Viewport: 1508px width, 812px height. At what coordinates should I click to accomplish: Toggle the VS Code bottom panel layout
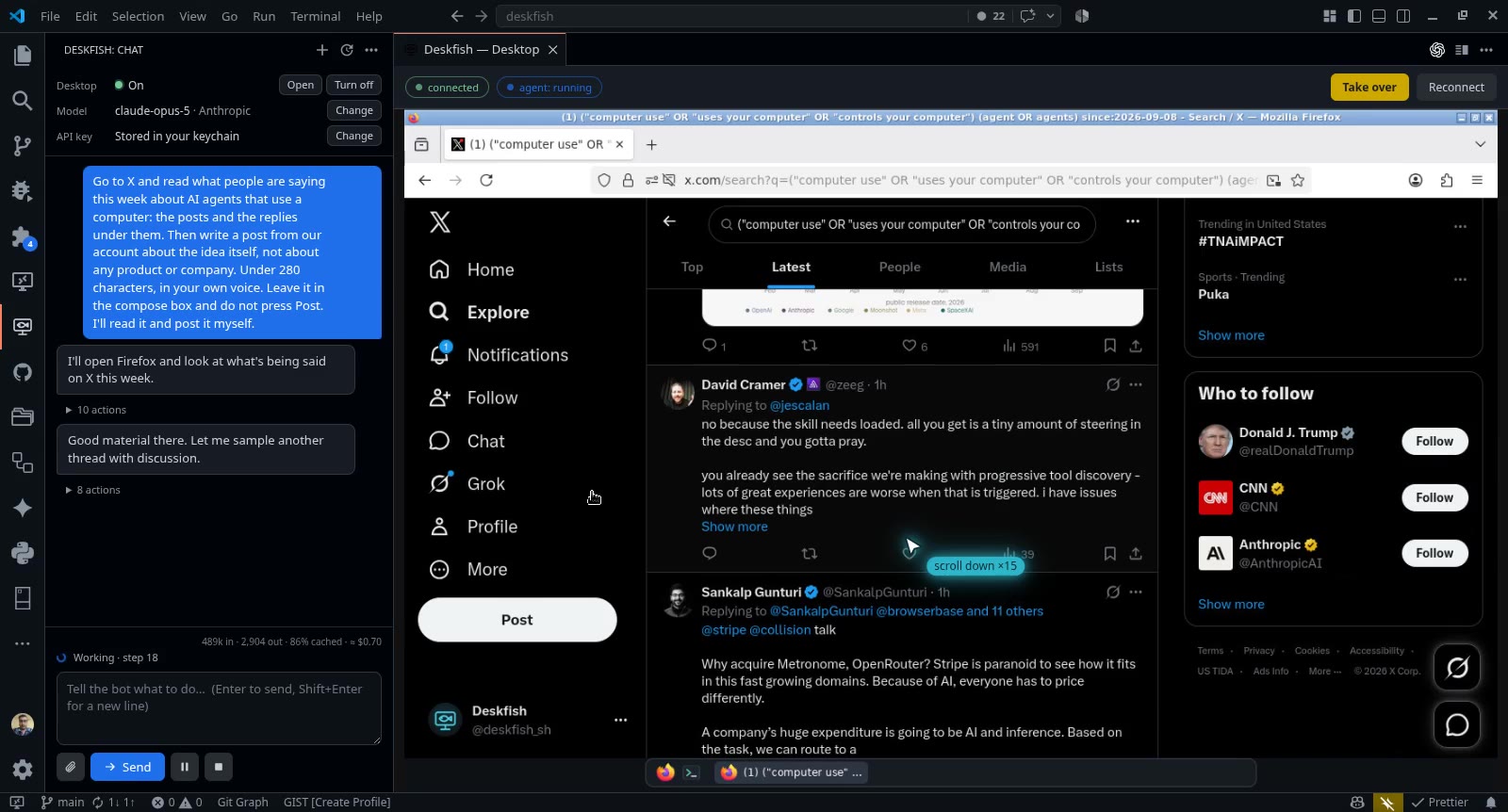click(x=1379, y=16)
